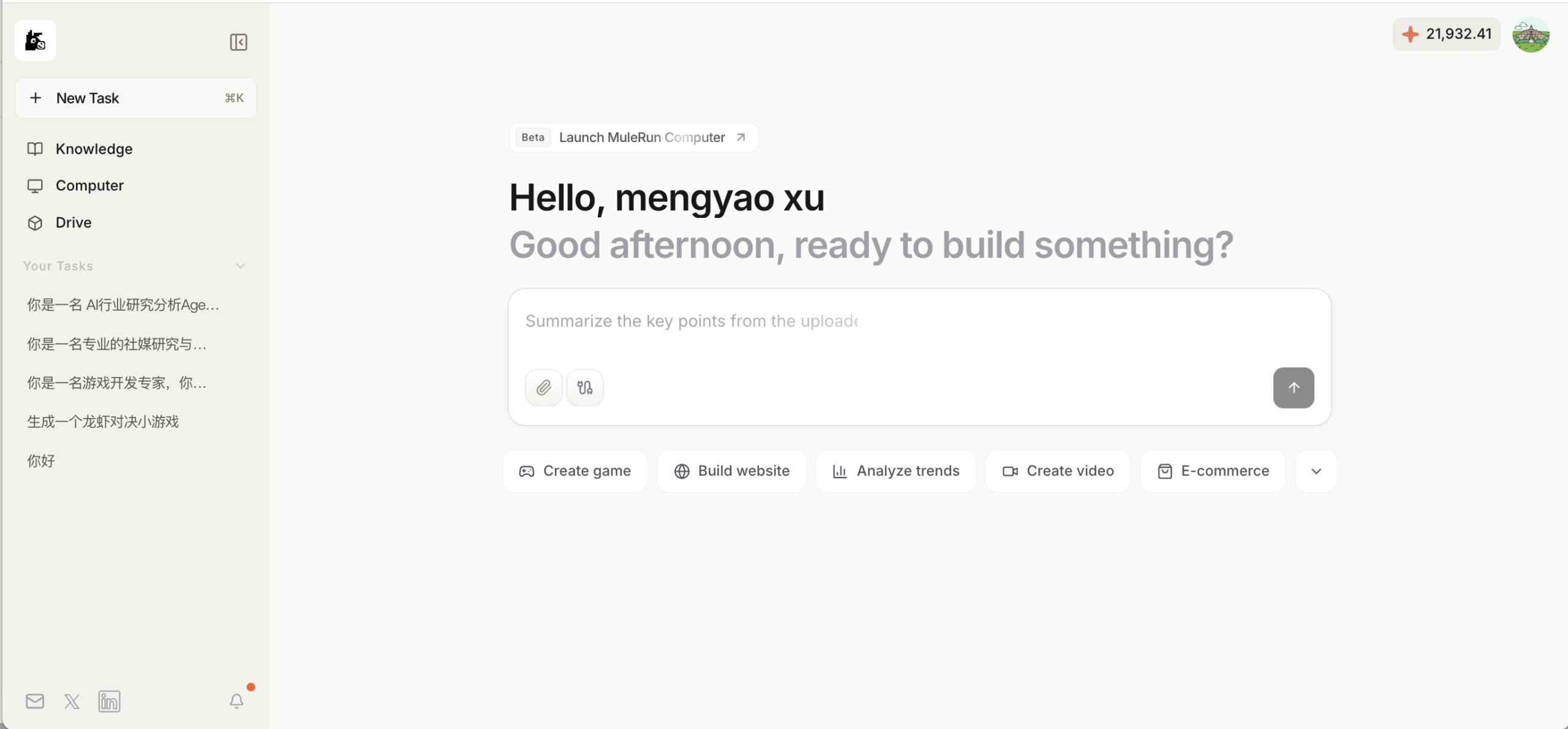Expand more suggestion categories chevron
The image size is (1568, 729).
(1316, 471)
